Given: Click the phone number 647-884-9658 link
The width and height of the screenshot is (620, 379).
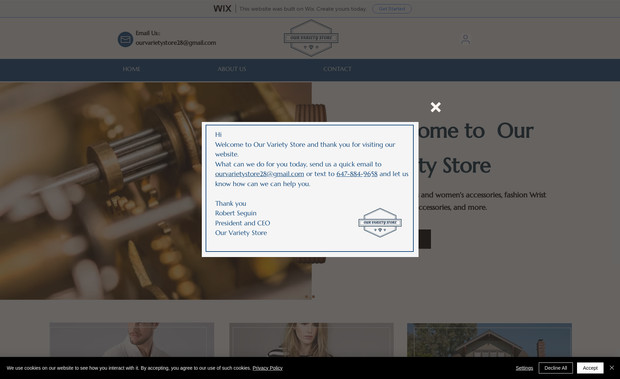Looking at the screenshot, I should [357, 174].
